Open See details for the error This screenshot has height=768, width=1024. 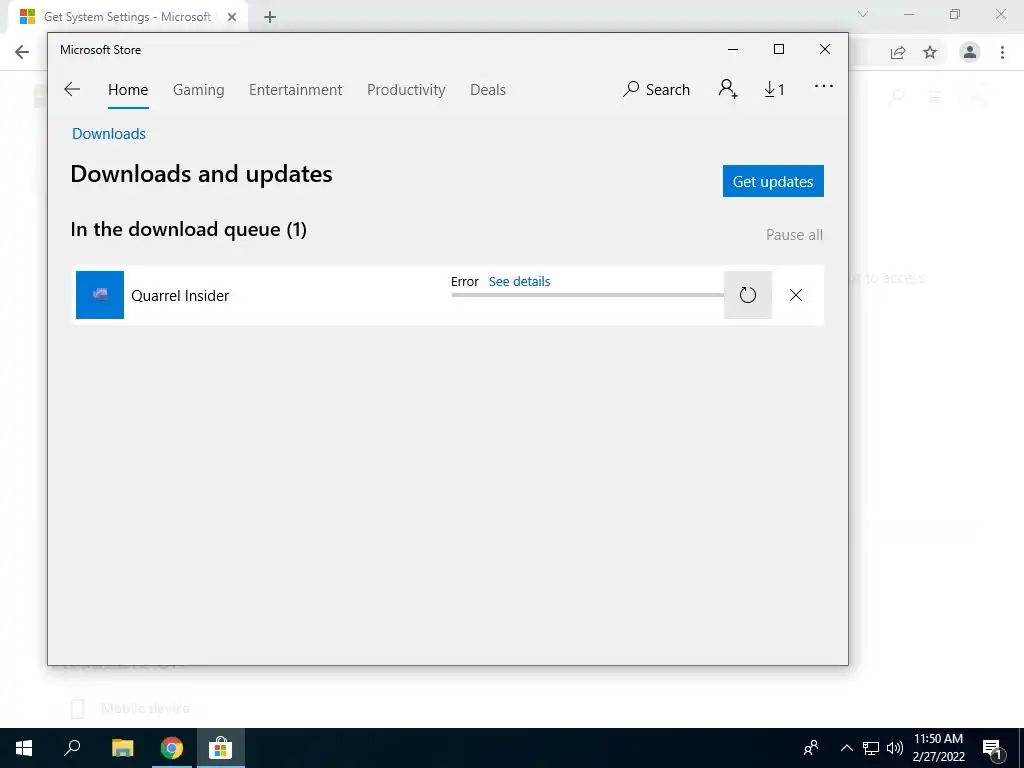tap(519, 281)
